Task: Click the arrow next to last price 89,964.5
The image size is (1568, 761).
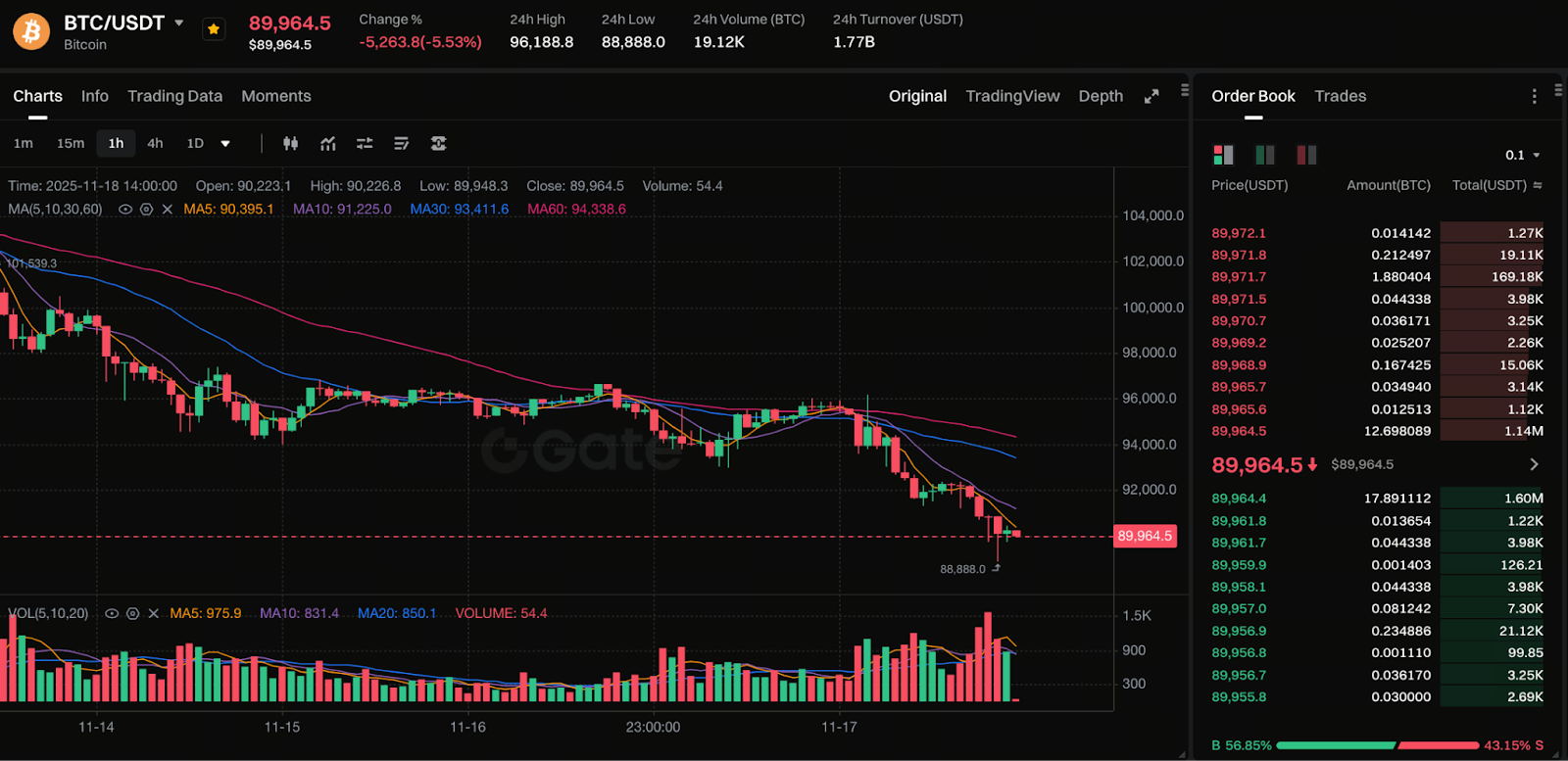Action: tap(1534, 464)
